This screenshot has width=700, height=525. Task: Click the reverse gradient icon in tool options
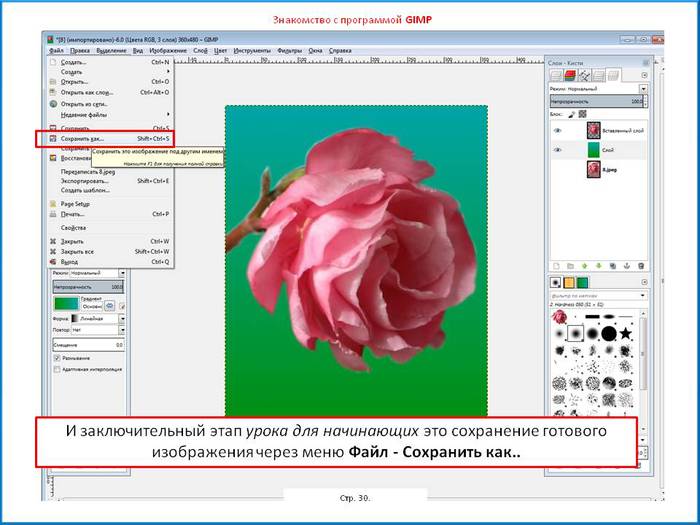(110, 305)
